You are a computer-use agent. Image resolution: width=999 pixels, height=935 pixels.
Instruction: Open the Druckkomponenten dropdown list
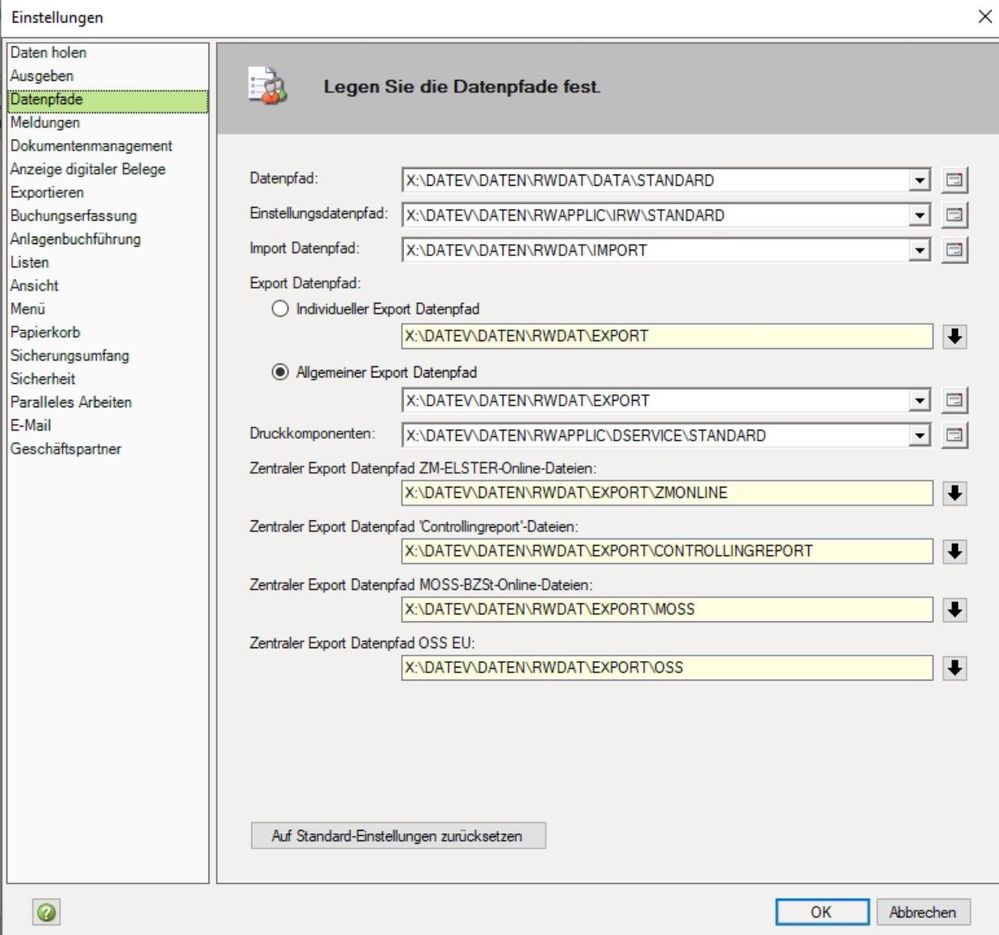coord(919,436)
